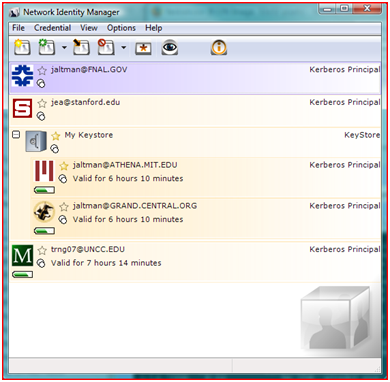Toggle the star next to jaltman@FNAL.GOV
Viewport: 390px width, 382px height.
point(42,70)
